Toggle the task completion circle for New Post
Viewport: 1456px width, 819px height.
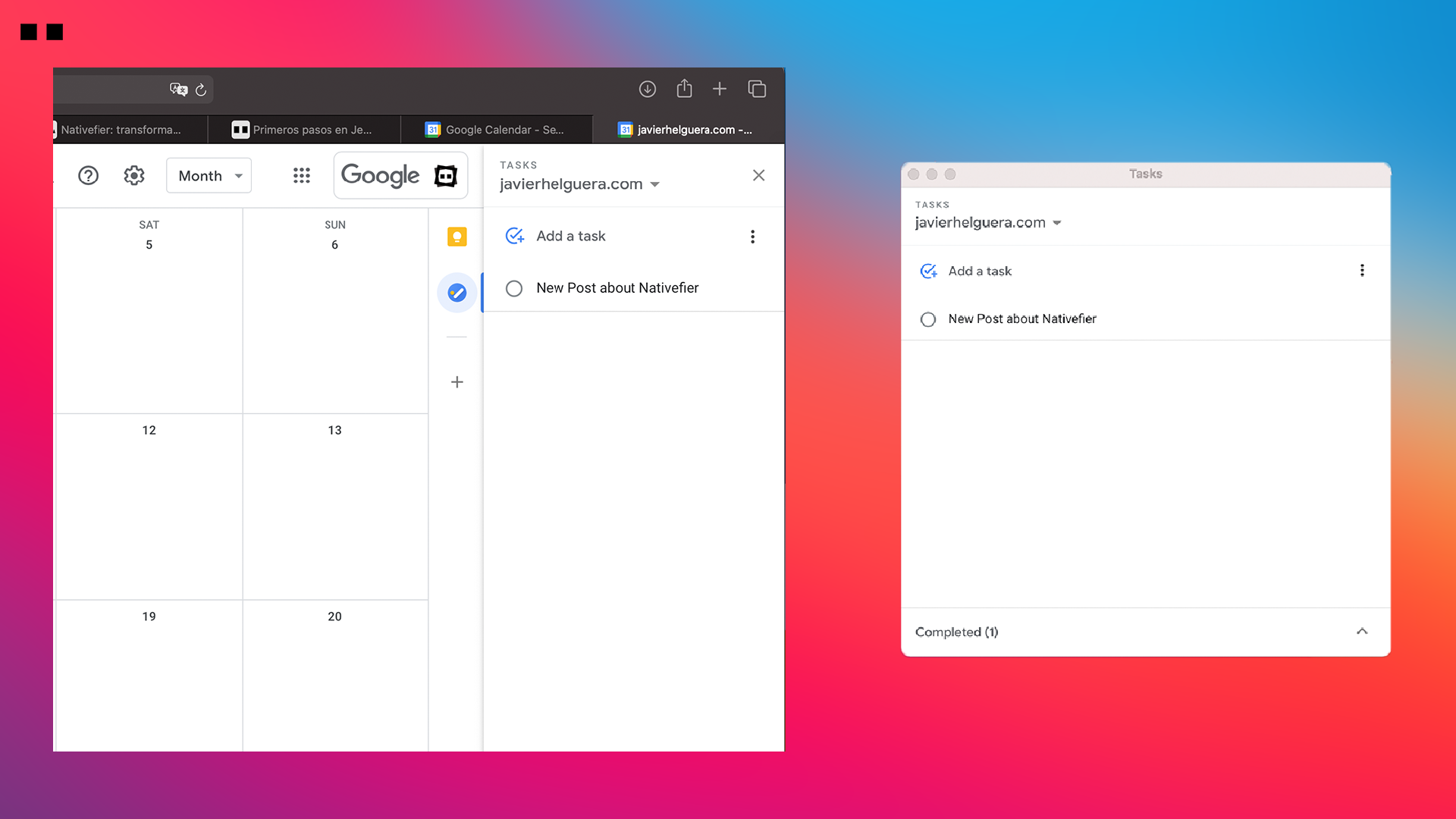[x=515, y=288]
